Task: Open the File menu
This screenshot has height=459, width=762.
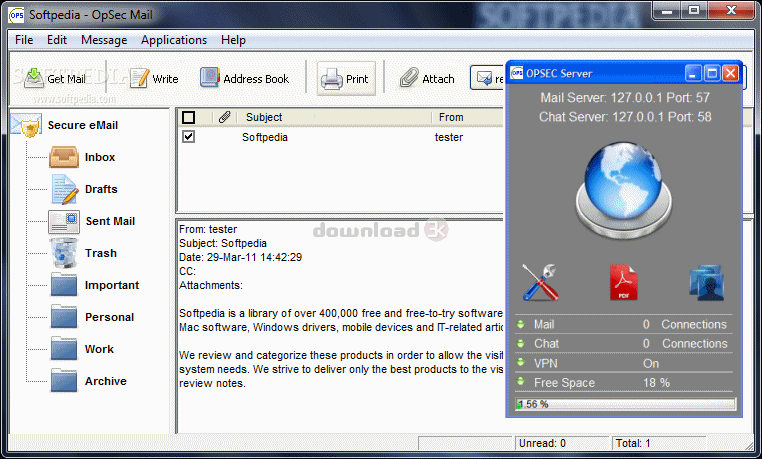Action: 24,40
